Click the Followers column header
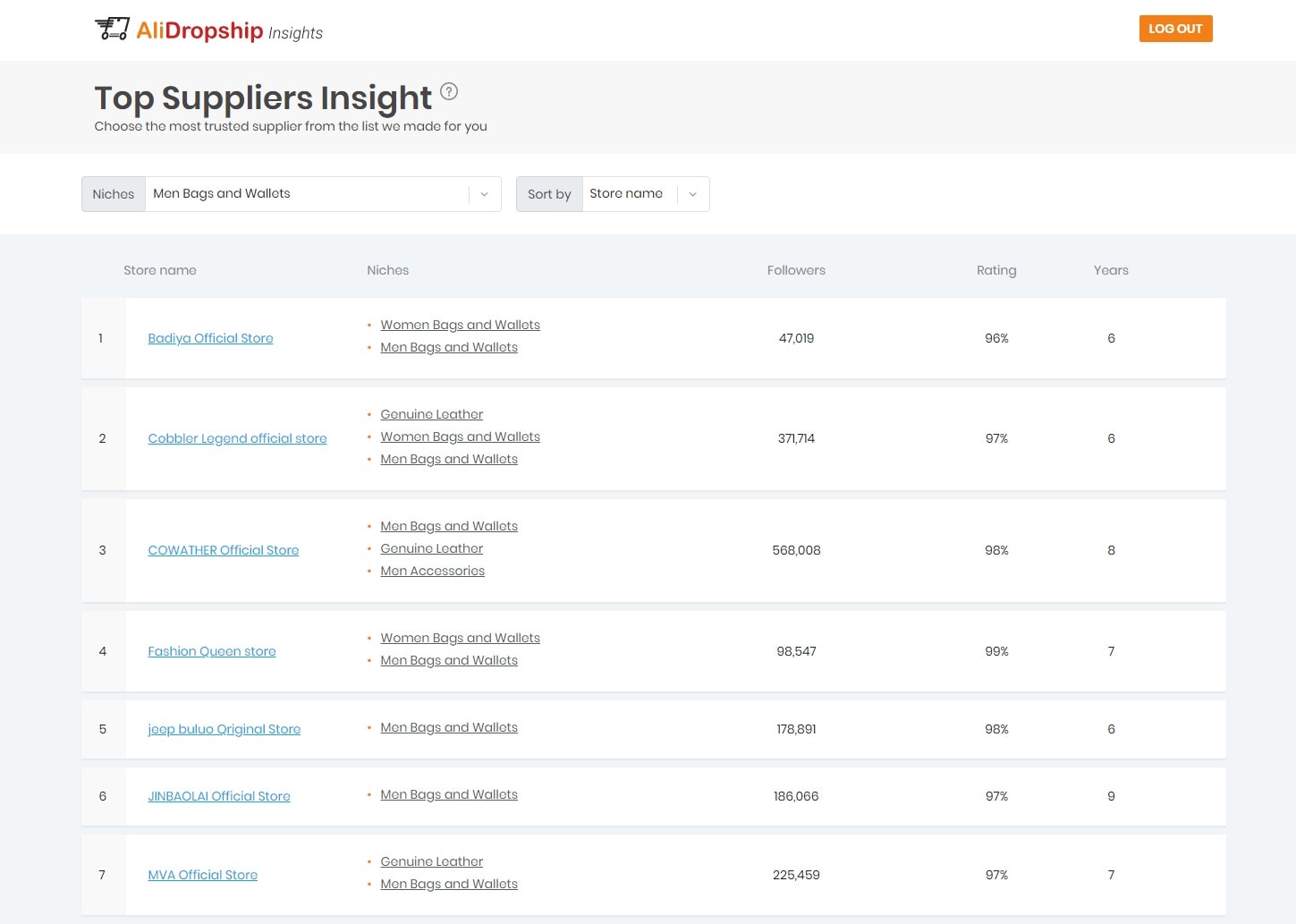This screenshot has height=924, width=1296. 795,270
